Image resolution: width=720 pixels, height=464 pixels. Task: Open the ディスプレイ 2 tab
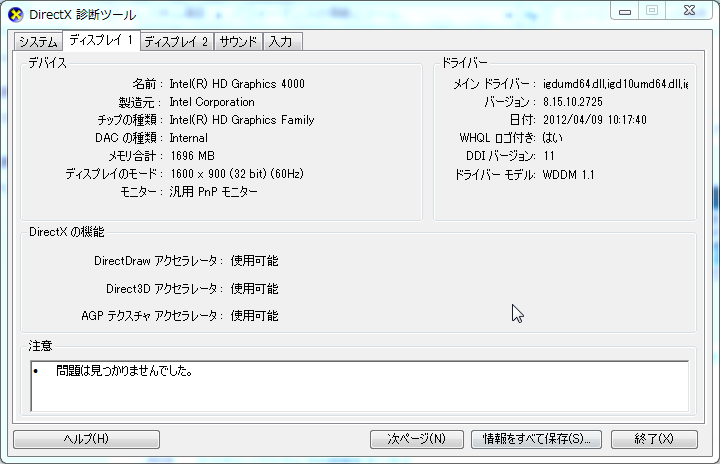[x=176, y=42]
